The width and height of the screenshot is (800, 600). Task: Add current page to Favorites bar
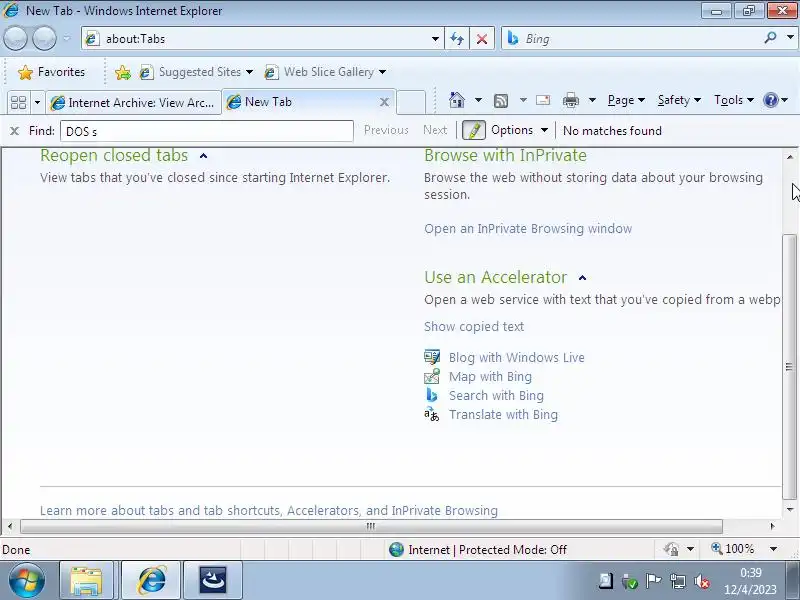pyautogui.click(x=122, y=72)
